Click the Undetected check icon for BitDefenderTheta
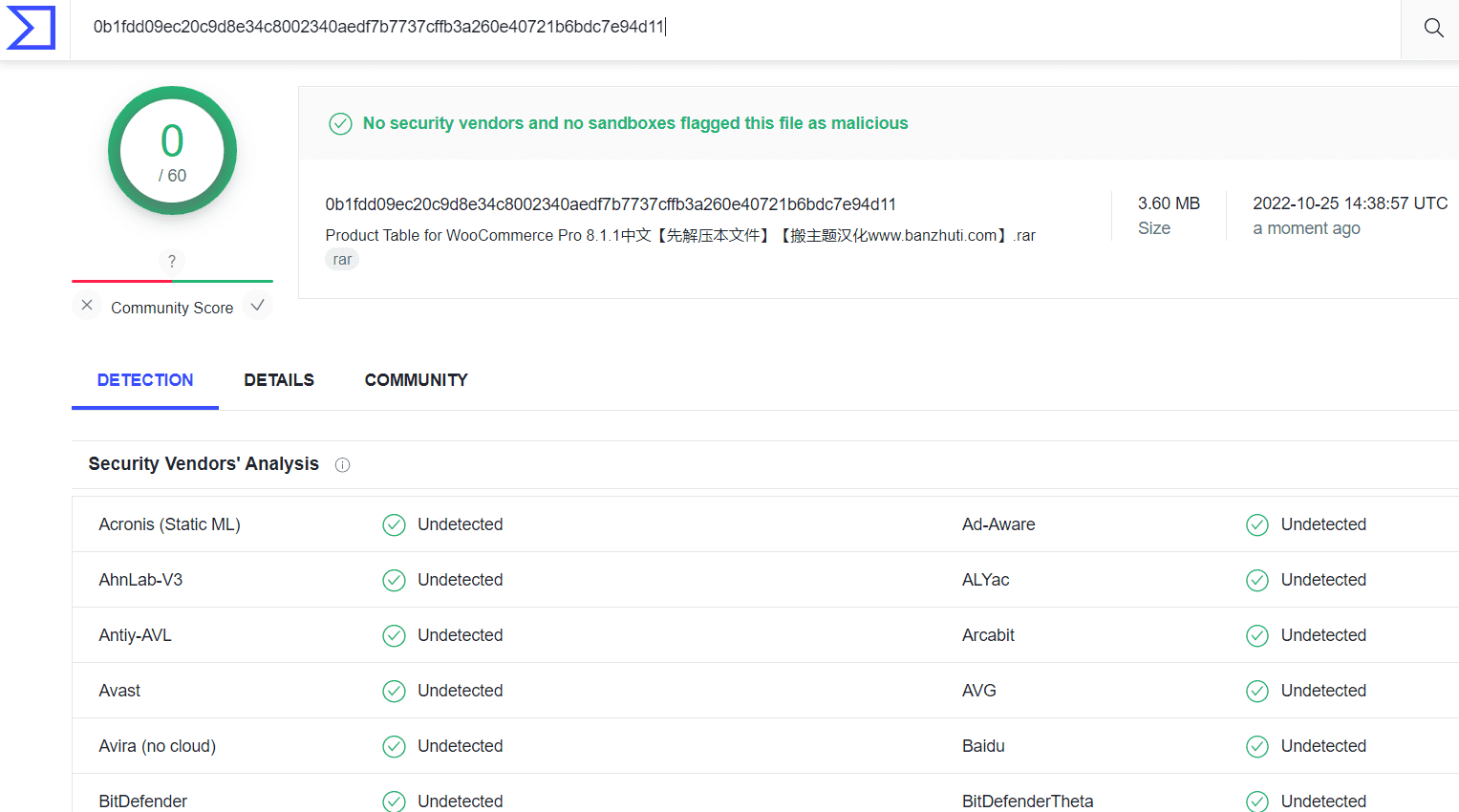Screen dimensions: 1459x812 tap(1257, 801)
